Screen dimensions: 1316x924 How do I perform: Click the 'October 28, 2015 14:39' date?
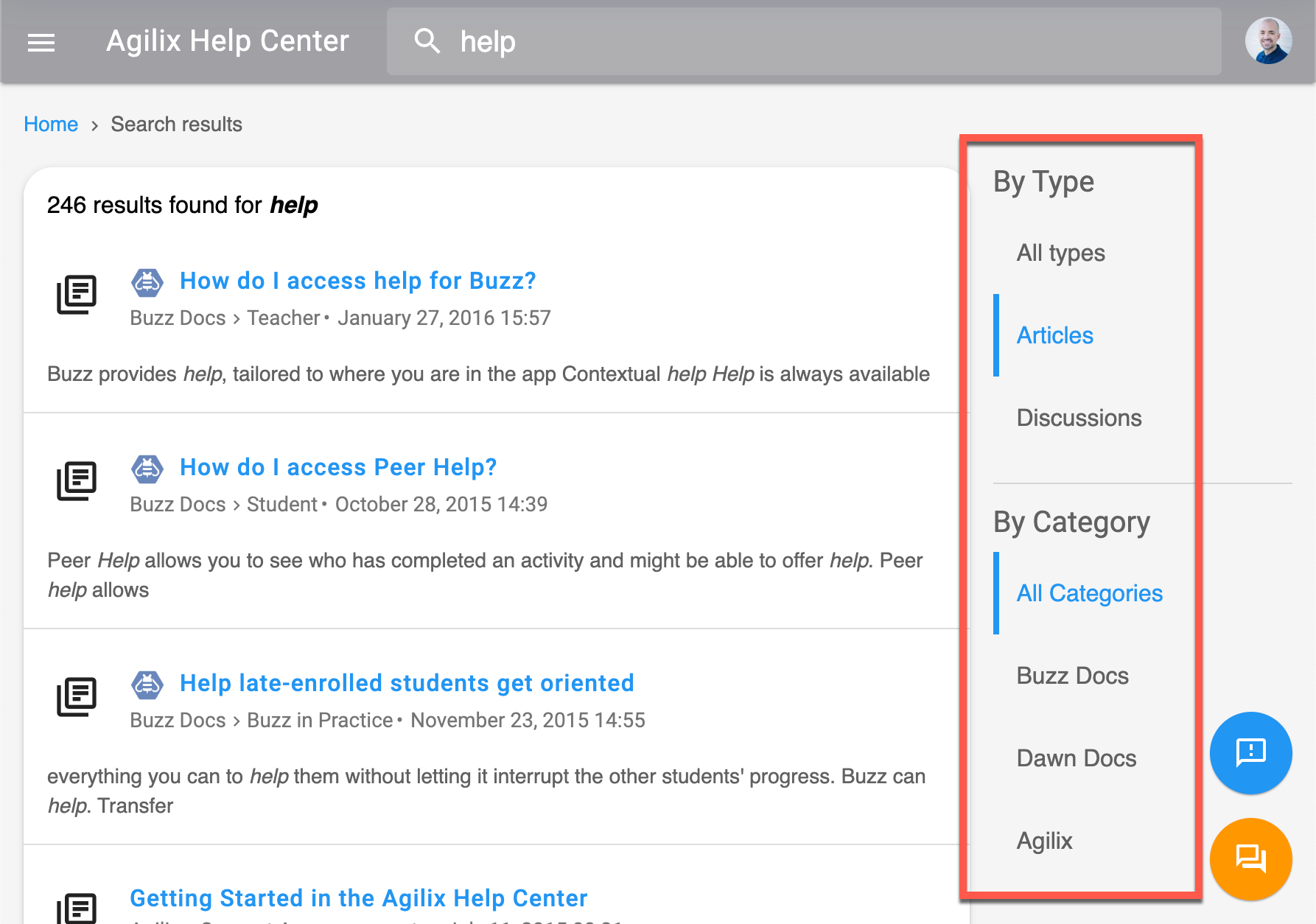tap(441, 504)
